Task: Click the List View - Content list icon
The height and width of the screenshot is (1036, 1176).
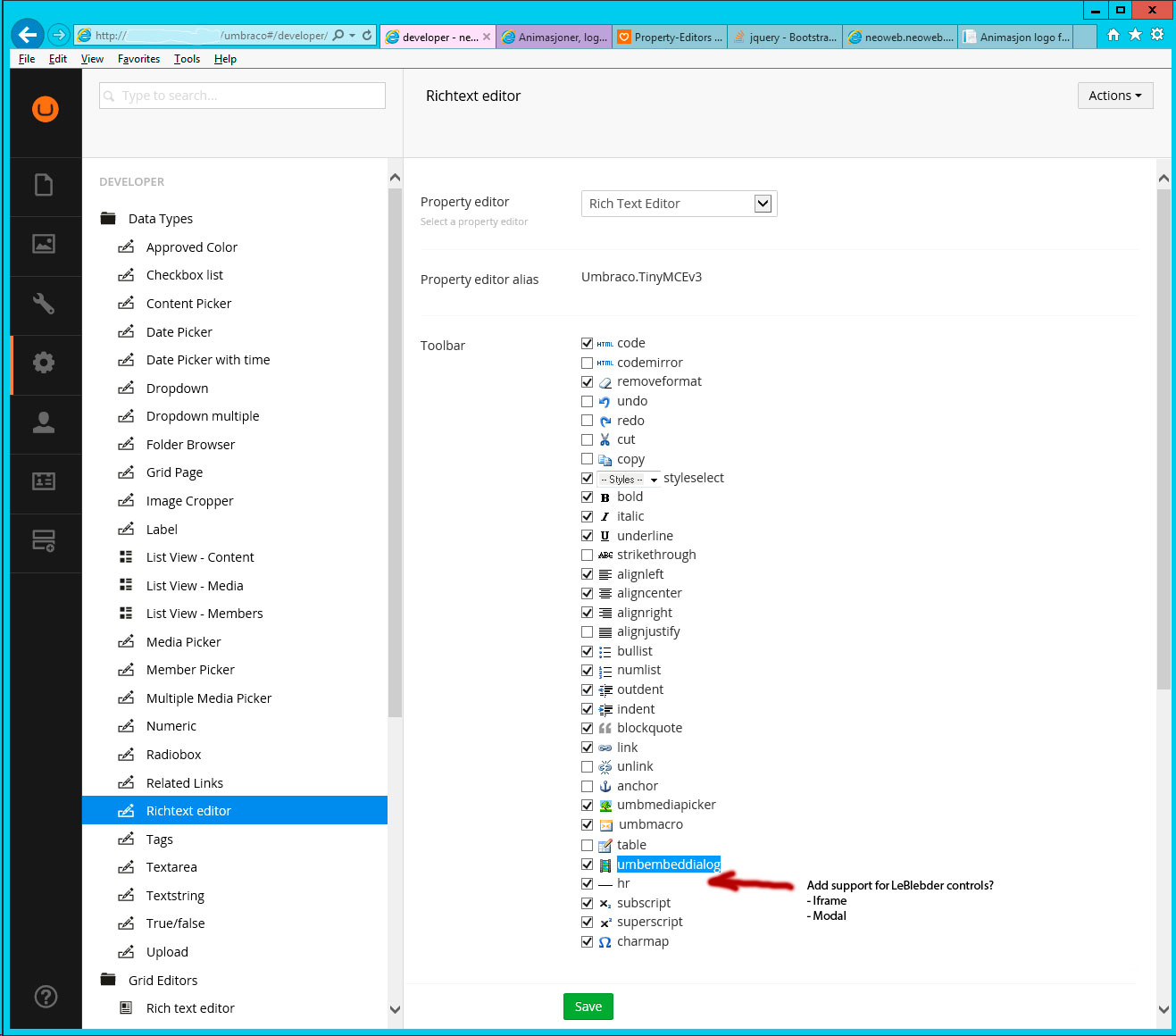Action: point(126,556)
